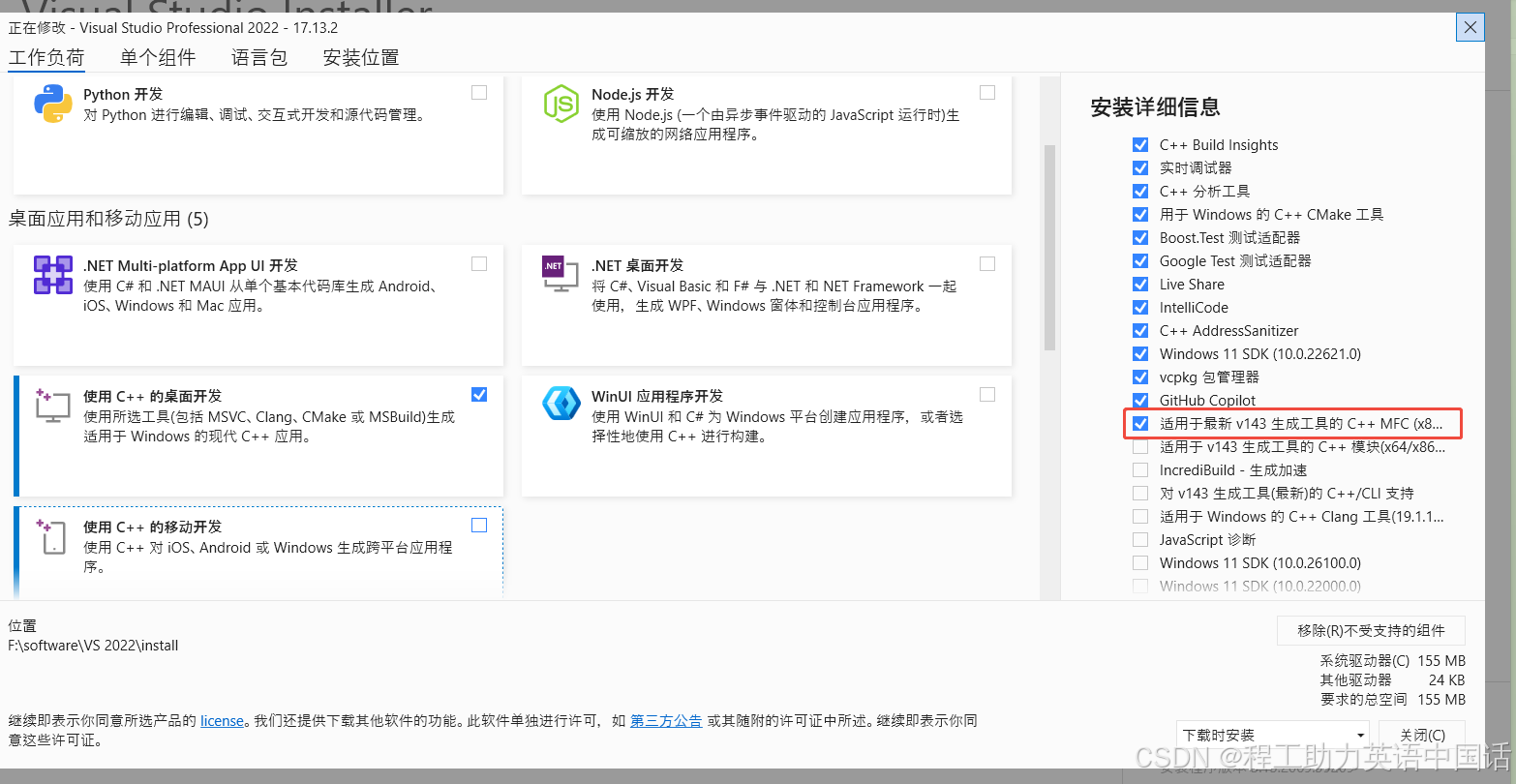The width and height of the screenshot is (1516, 784).
Task: Enable the Node.js 开发 workload checkbox
Action: [x=987, y=93]
